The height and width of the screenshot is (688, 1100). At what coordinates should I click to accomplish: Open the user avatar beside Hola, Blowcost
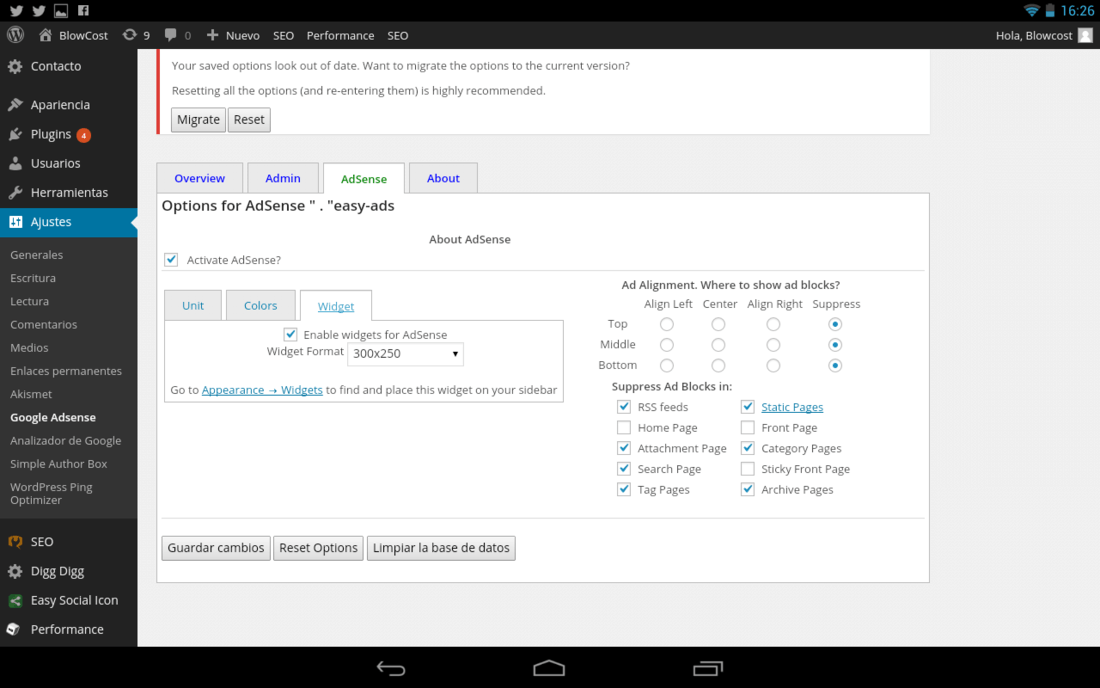[x=1085, y=35]
